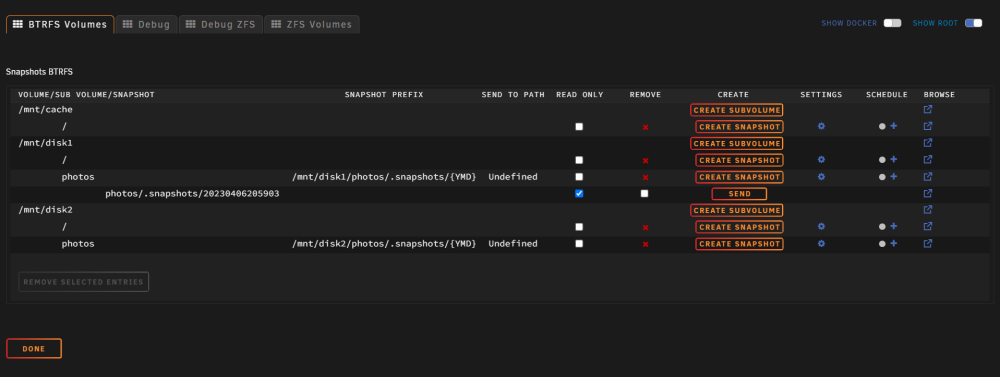Image resolution: width=1000 pixels, height=377 pixels.
Task: Open browse icon for /mnt/cache volume
Action: point(928,109)
